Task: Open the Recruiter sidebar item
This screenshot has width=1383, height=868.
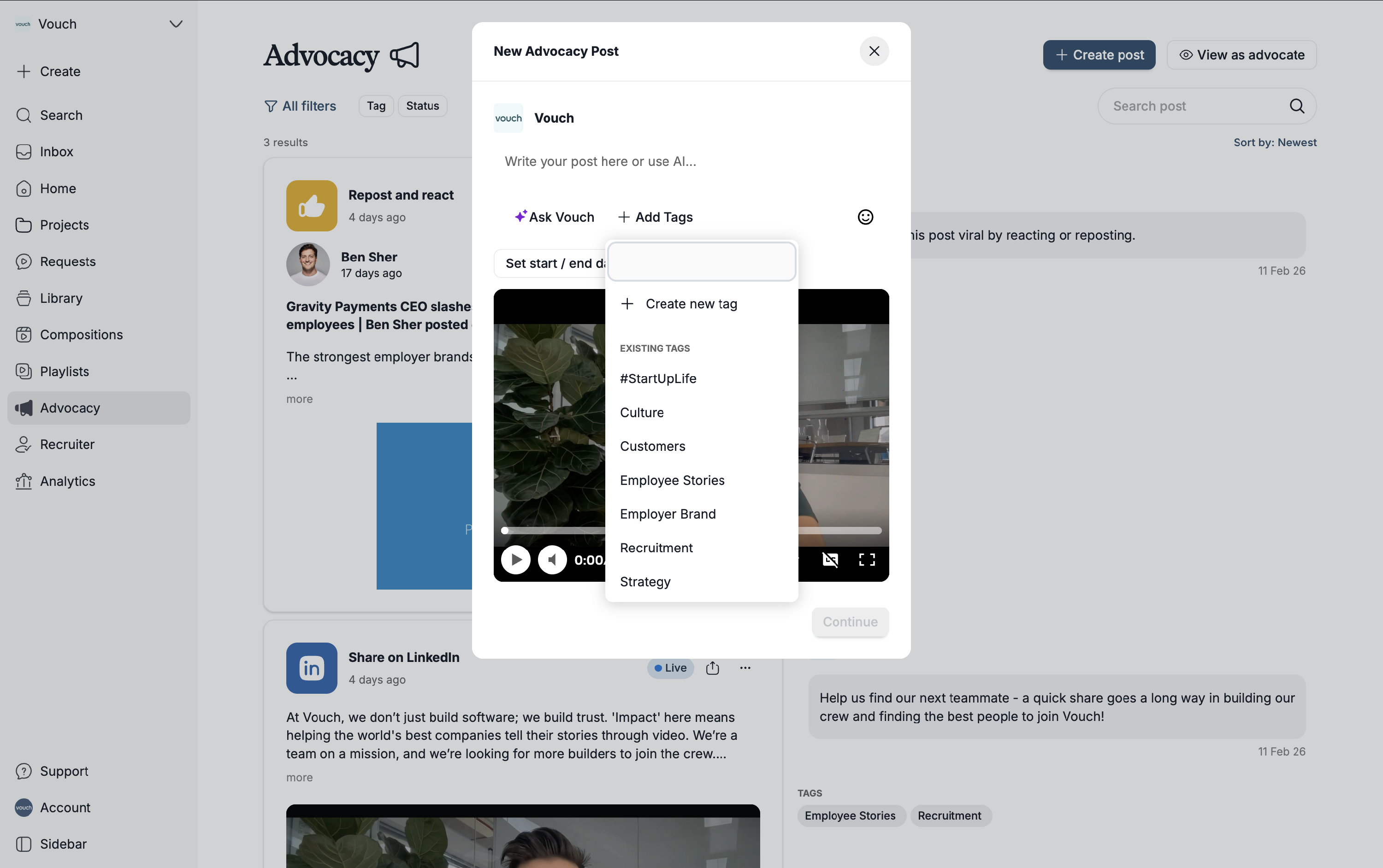Action: pos(67,444)
